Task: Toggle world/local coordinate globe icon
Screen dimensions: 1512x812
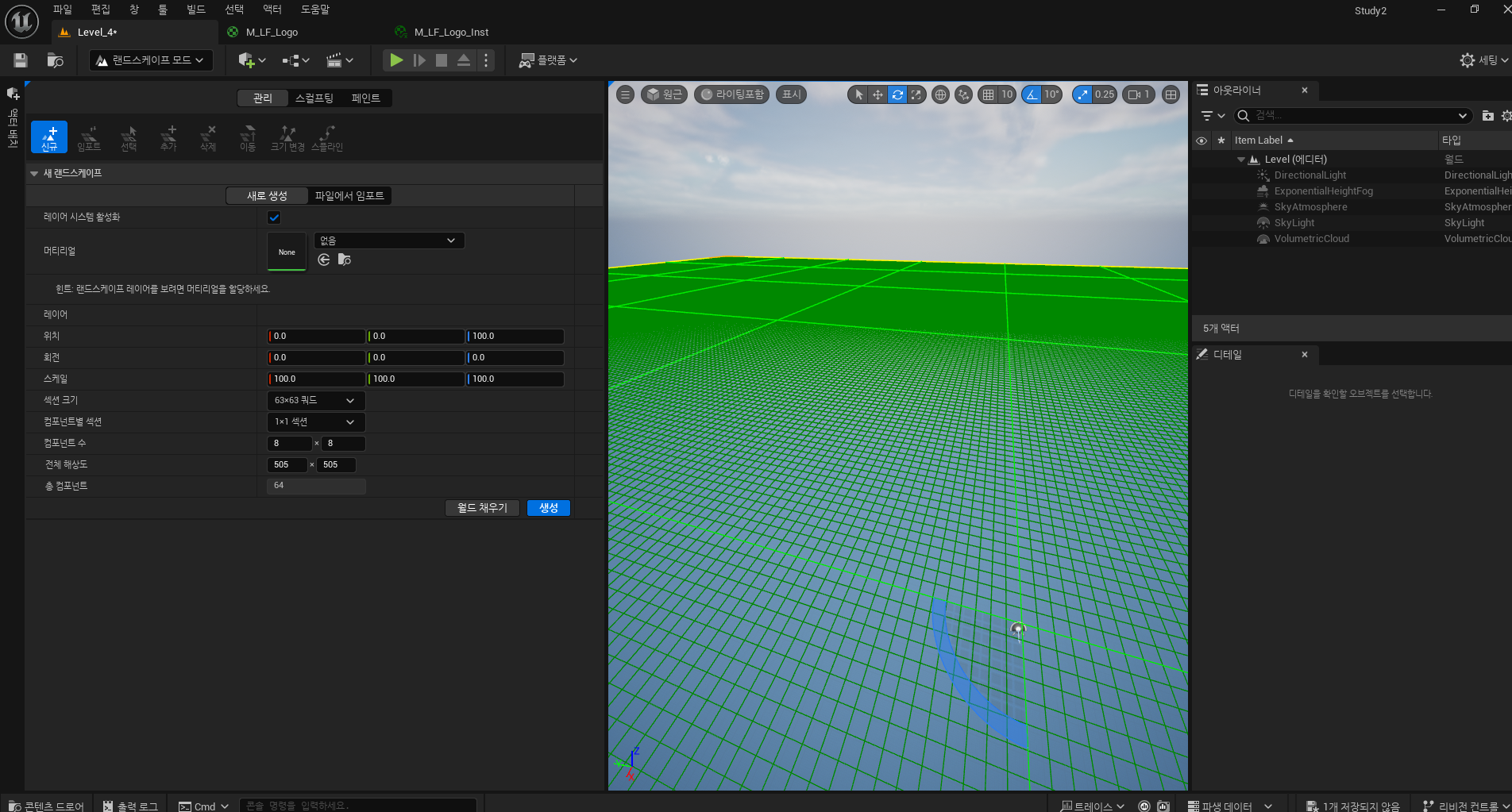Action: click(x=940, y=94)
